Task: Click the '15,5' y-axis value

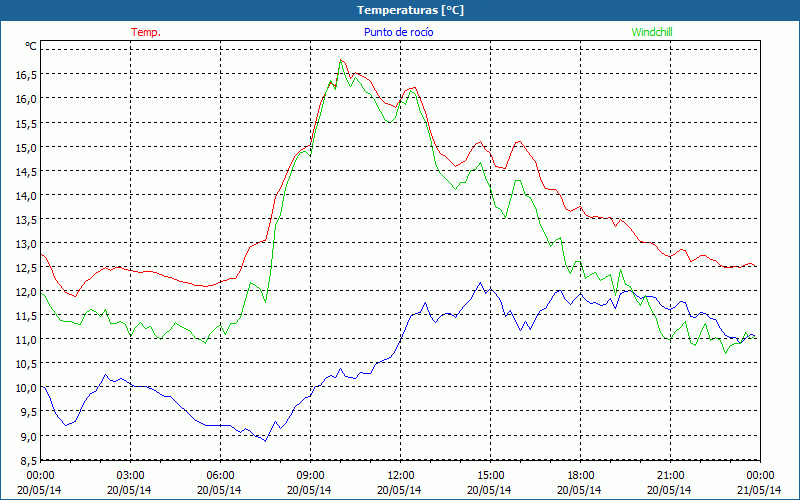Action: tap(26, 123)
